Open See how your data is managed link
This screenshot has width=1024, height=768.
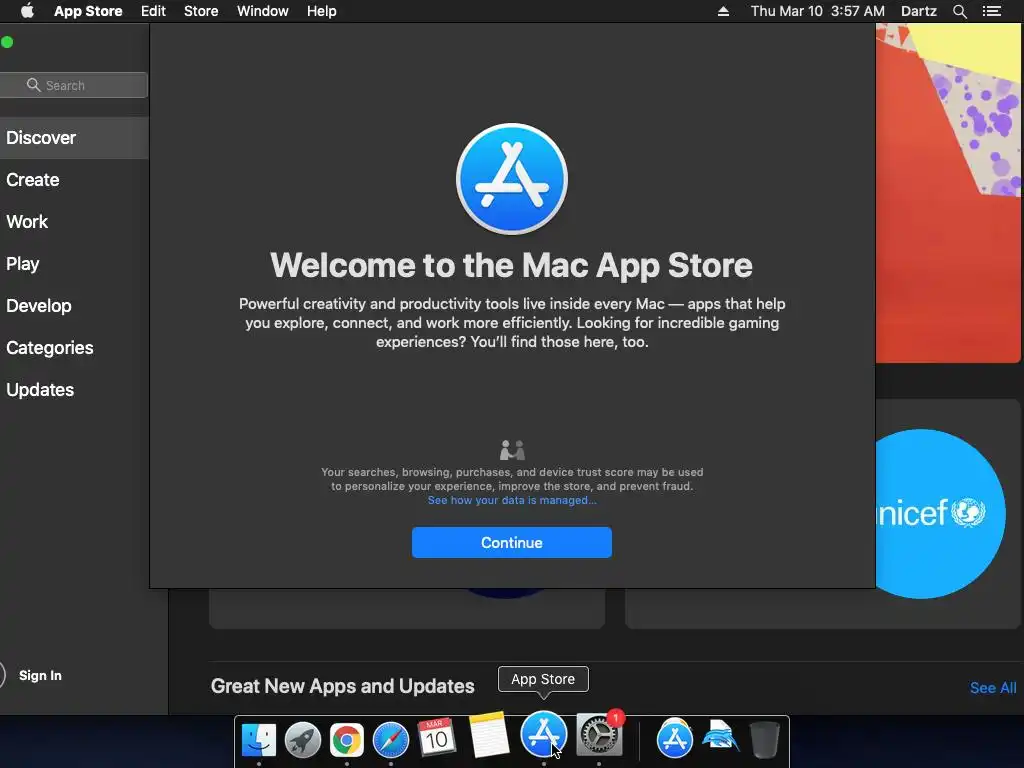tap(512, 500)
